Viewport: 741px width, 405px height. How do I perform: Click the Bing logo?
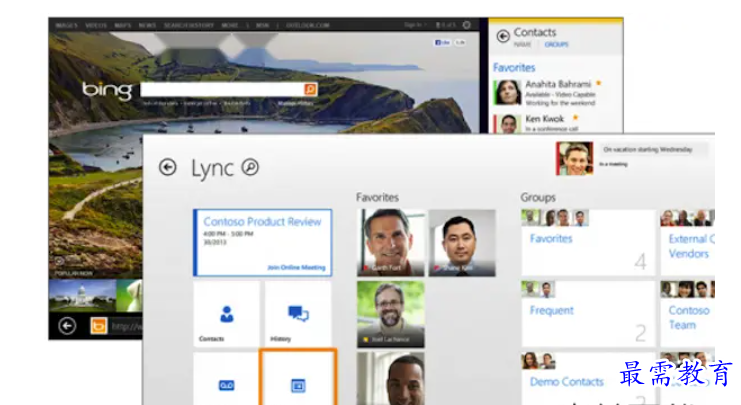pyautogui.click(x=107, y=90)
